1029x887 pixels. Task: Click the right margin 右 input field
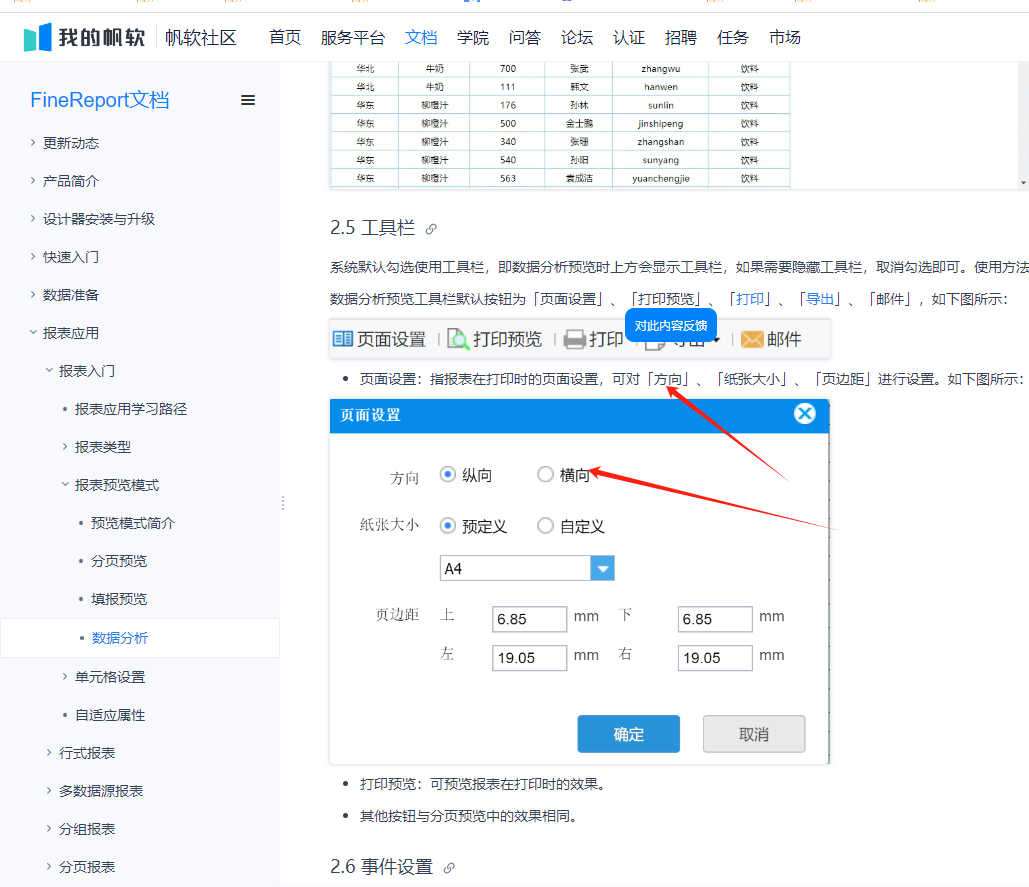tap(715, 657)
